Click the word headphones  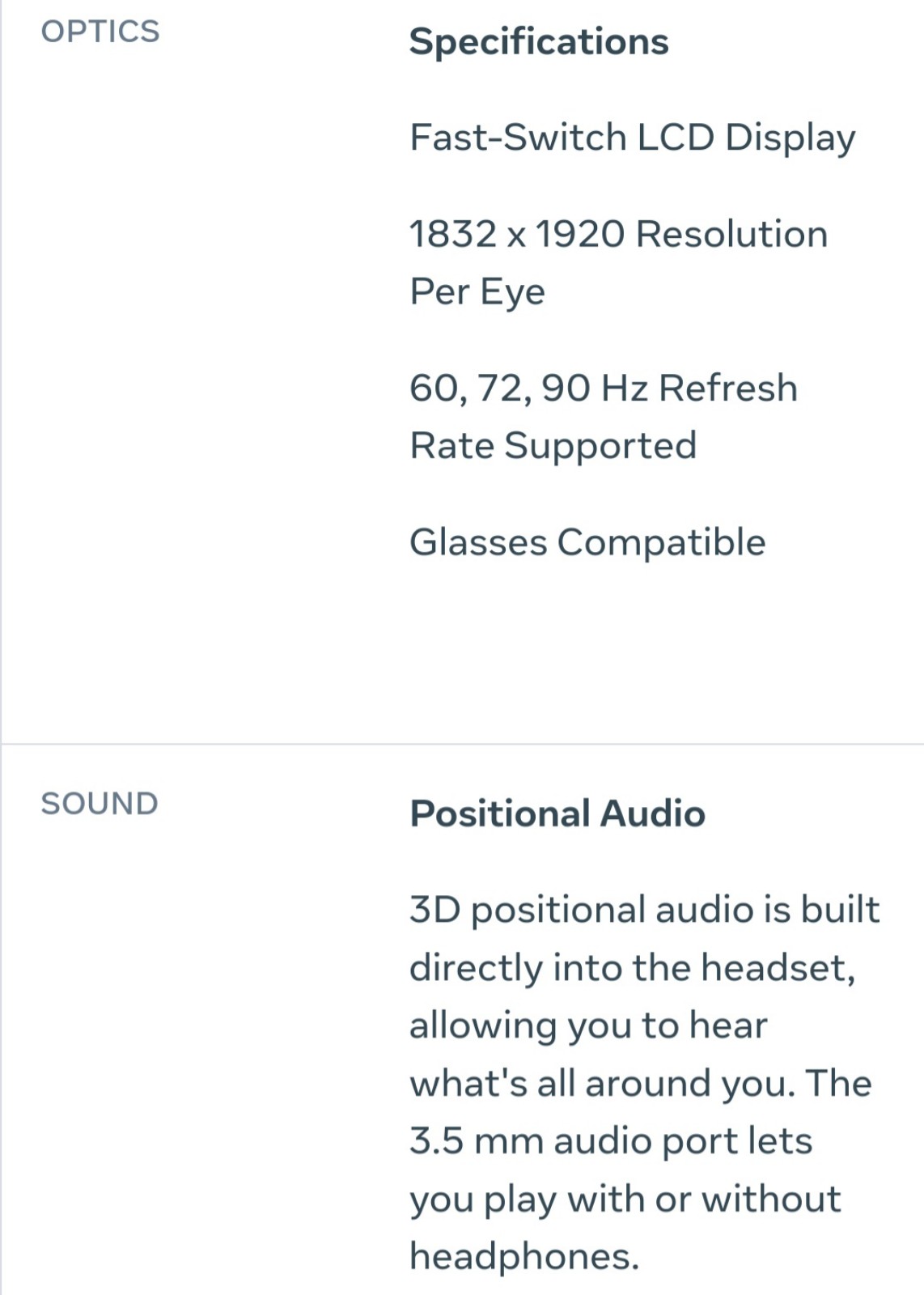coord(524,1257)
